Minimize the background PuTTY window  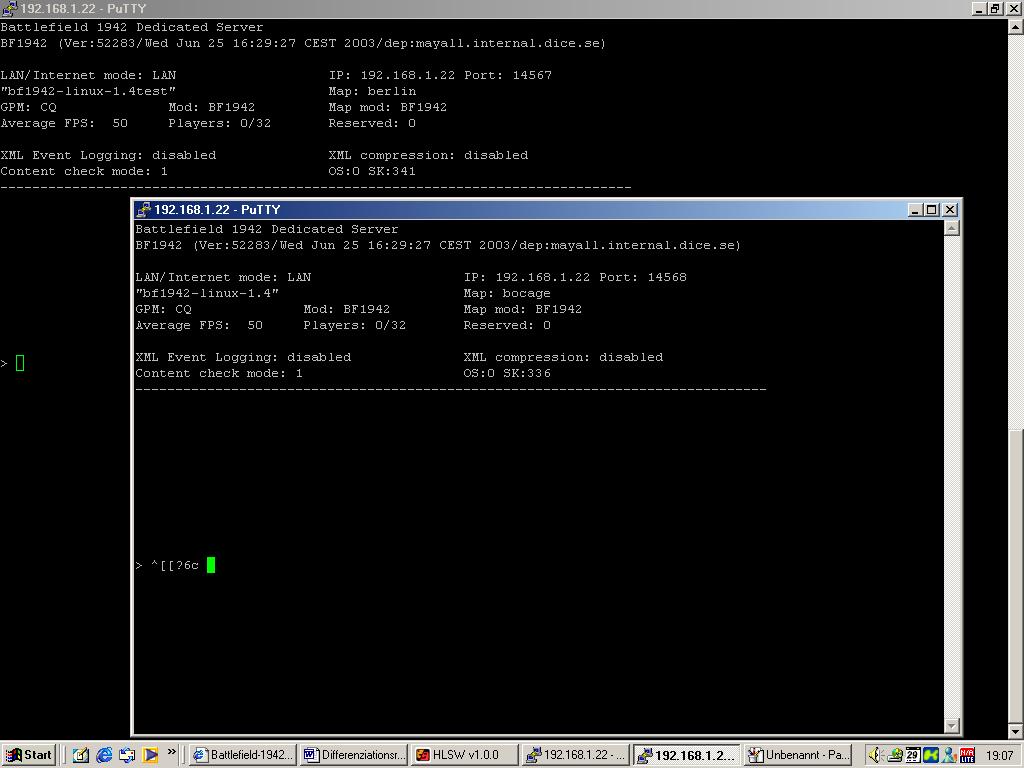[978, 8]
